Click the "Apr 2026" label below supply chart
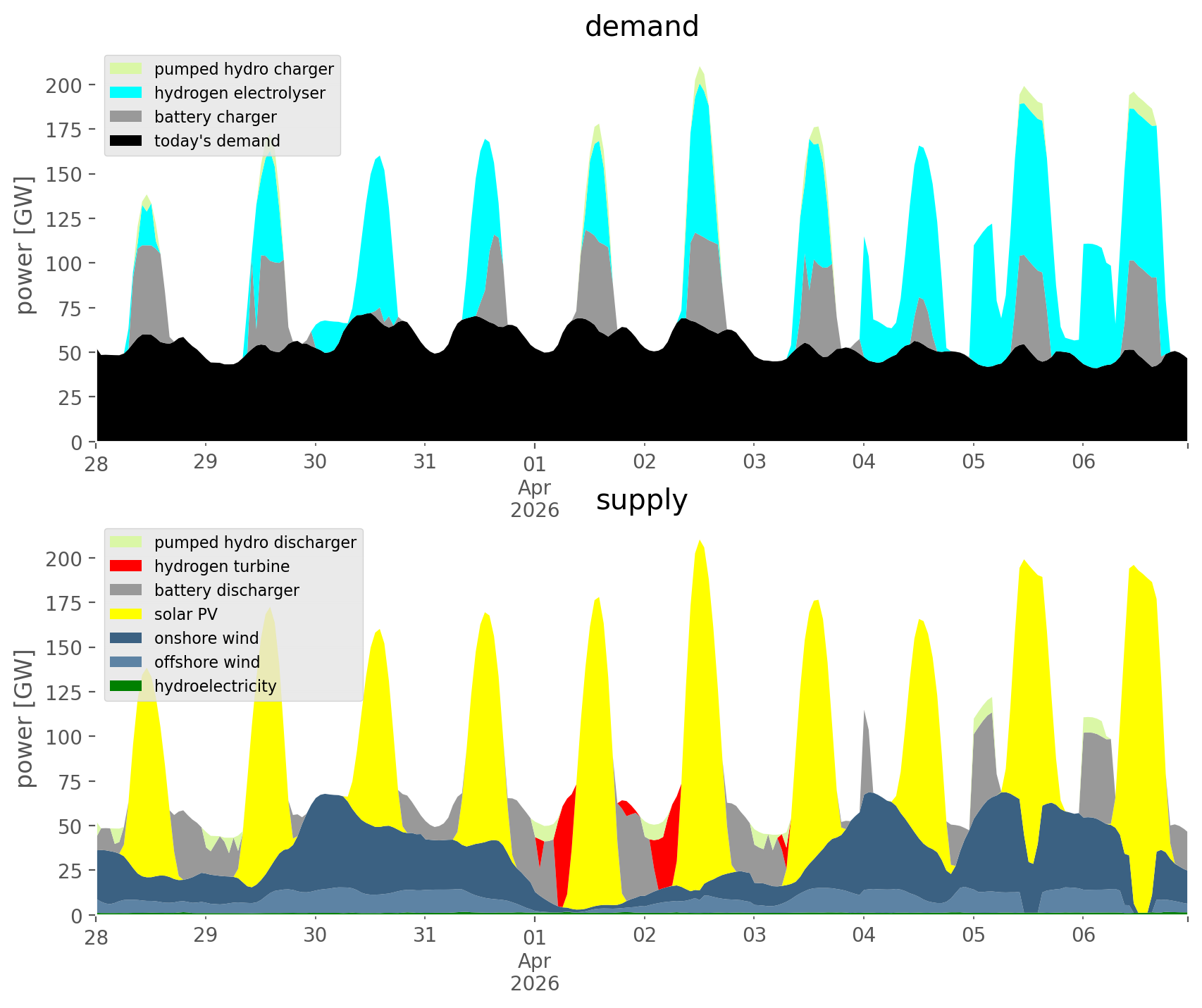This screenshot has height=1008, width=1202. tap(535, 972)
